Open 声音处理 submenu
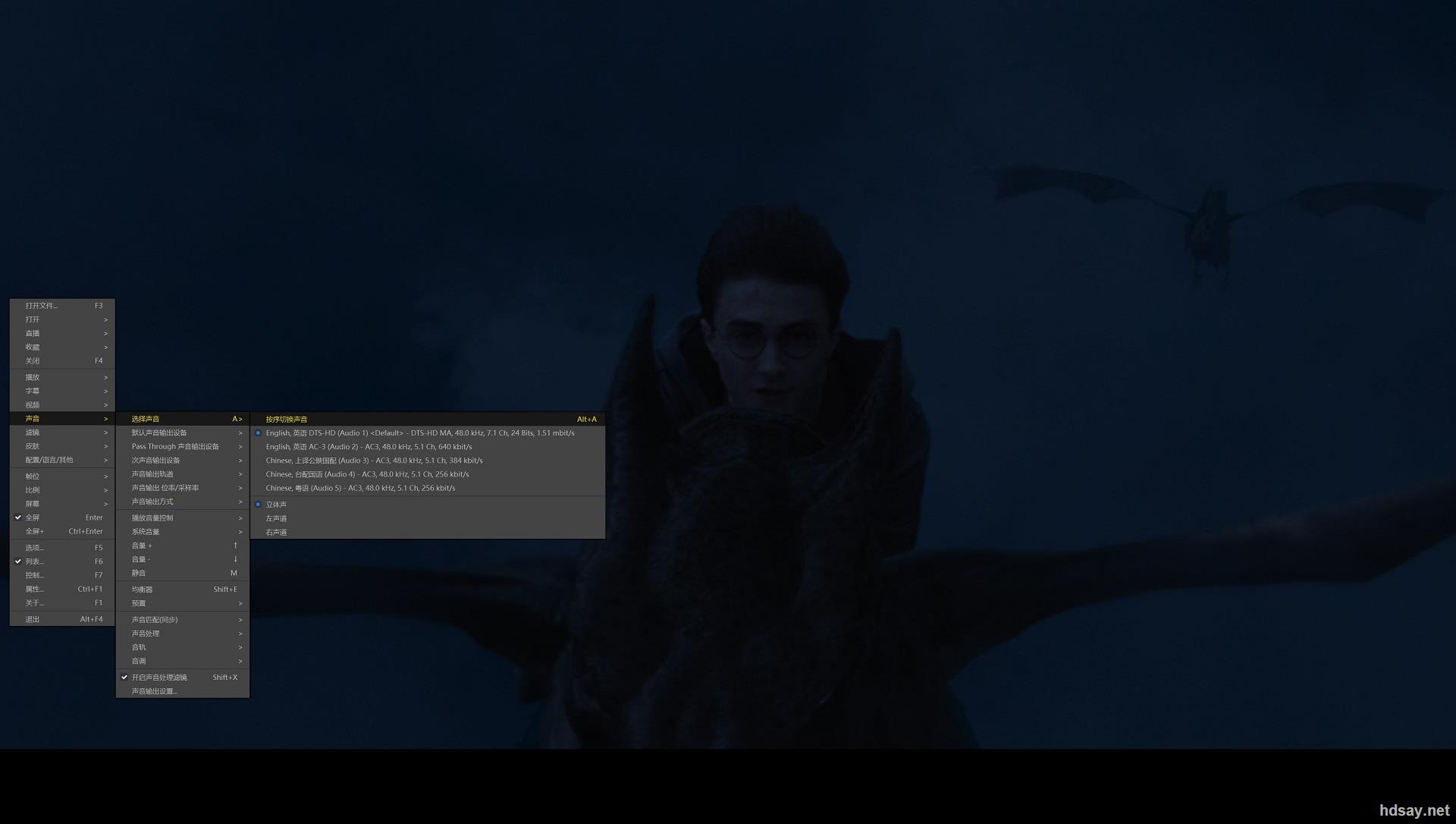Image resolution: width=1456 pixels, height=824 pixels. click(x=183, y=634)
